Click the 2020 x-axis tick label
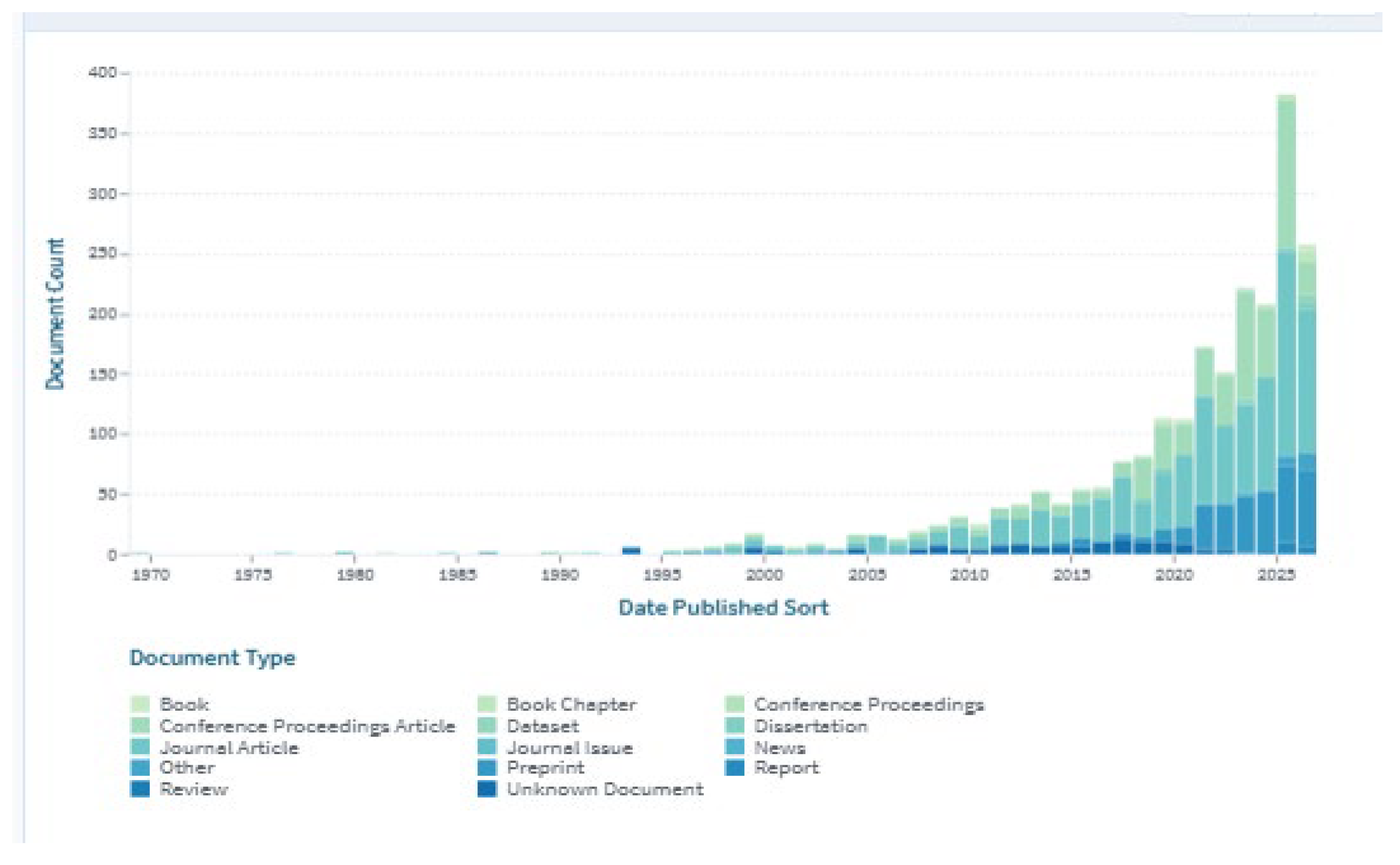This screenshot has width=1400, height=865. click(x=1173, y=575)
